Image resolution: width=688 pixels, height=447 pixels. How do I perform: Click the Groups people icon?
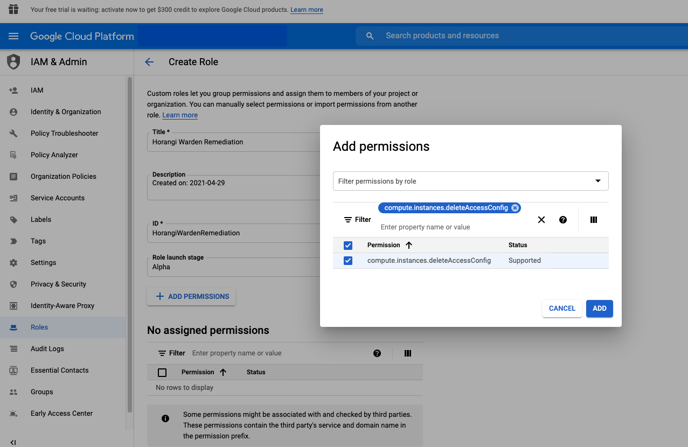(14, 392)
